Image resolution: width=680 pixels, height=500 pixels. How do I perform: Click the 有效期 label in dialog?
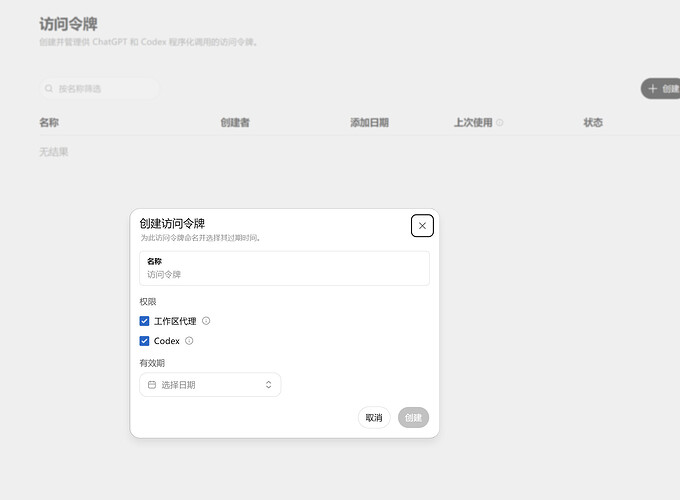click(152, 363)
